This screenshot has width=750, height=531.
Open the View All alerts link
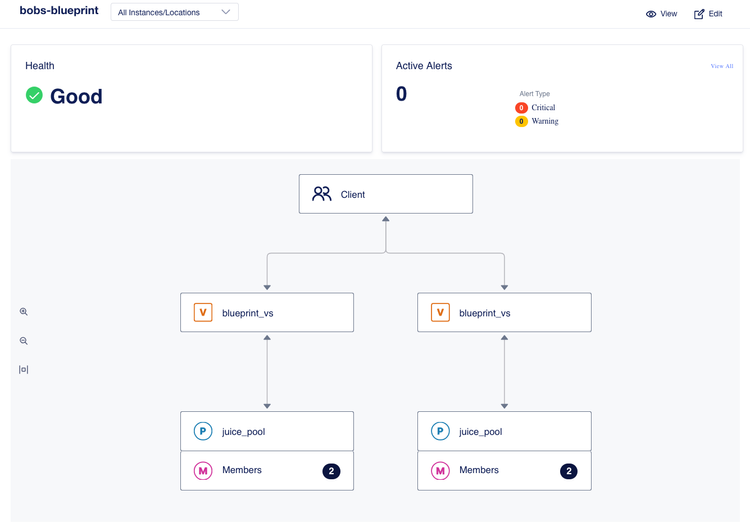point(722,66)
